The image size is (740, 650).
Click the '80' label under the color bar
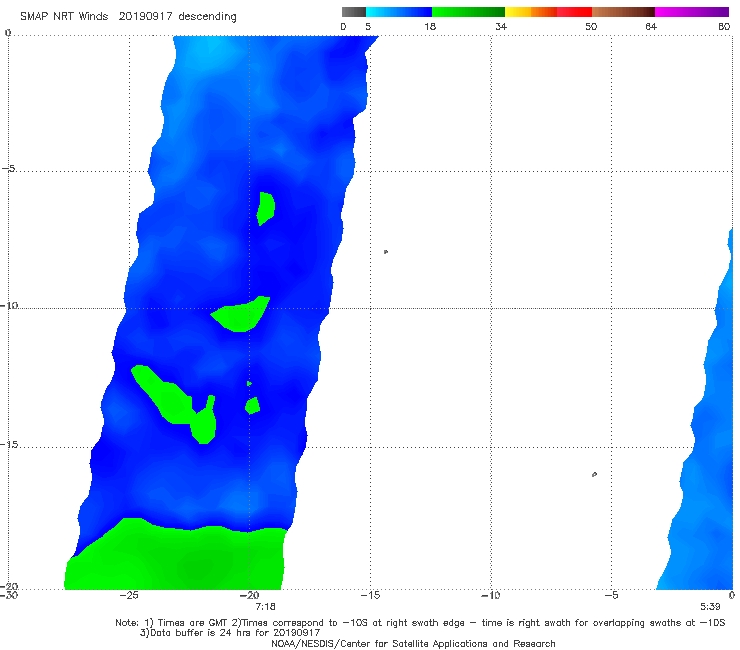pyautogui.click(x=724, y=26)
